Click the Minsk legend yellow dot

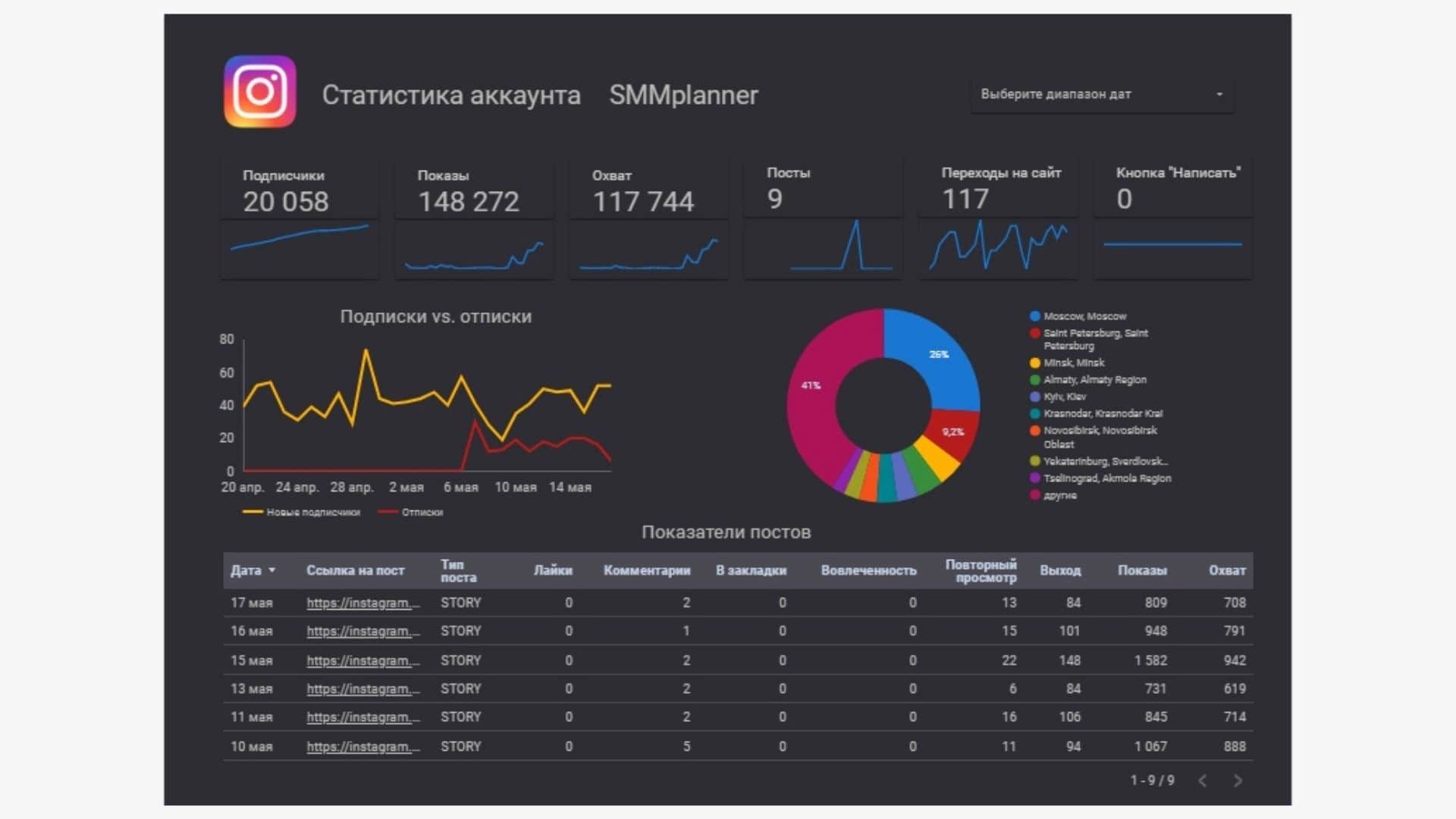[1034, 362]
